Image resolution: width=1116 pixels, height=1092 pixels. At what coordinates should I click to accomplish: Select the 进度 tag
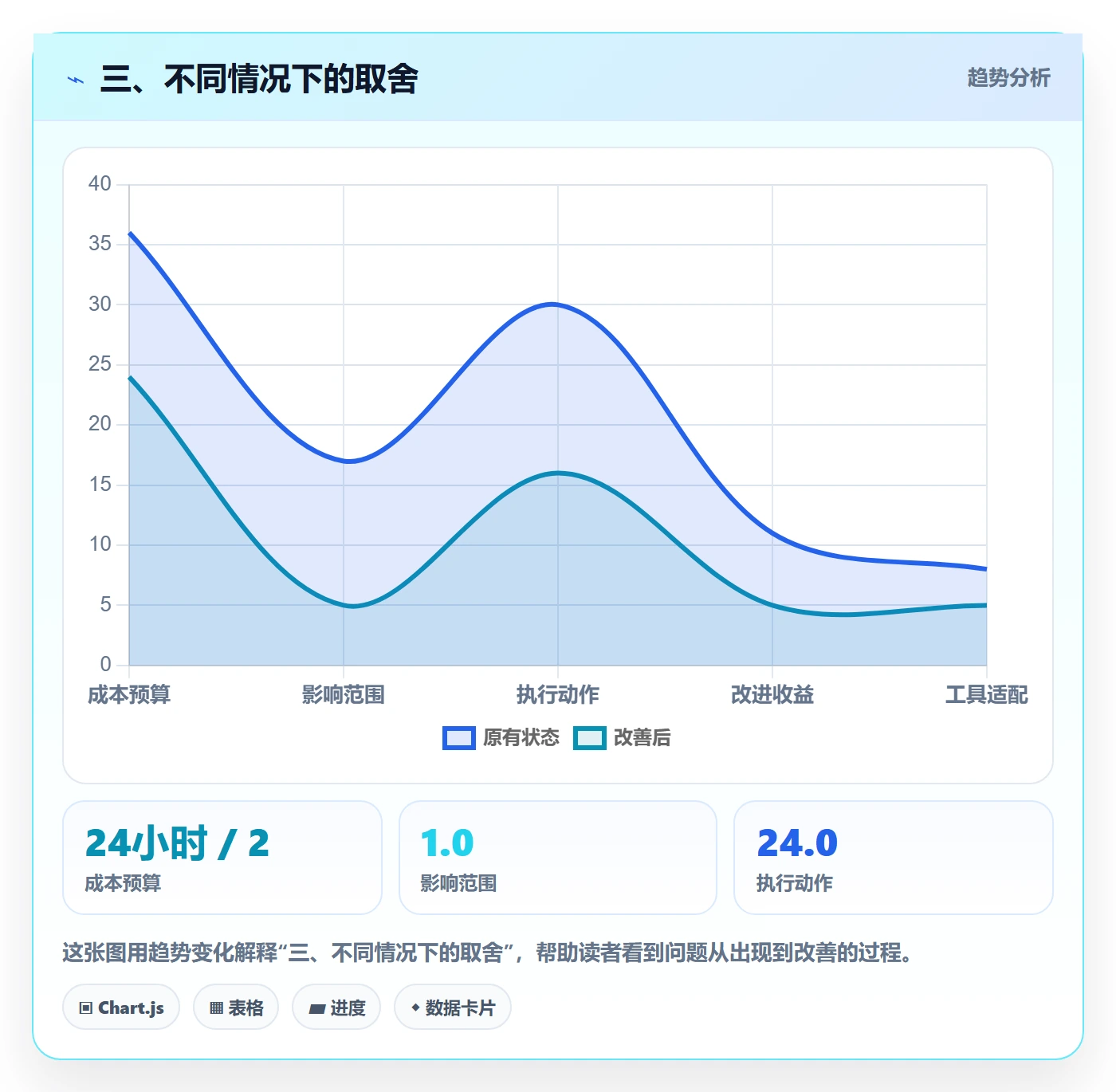336,1008
